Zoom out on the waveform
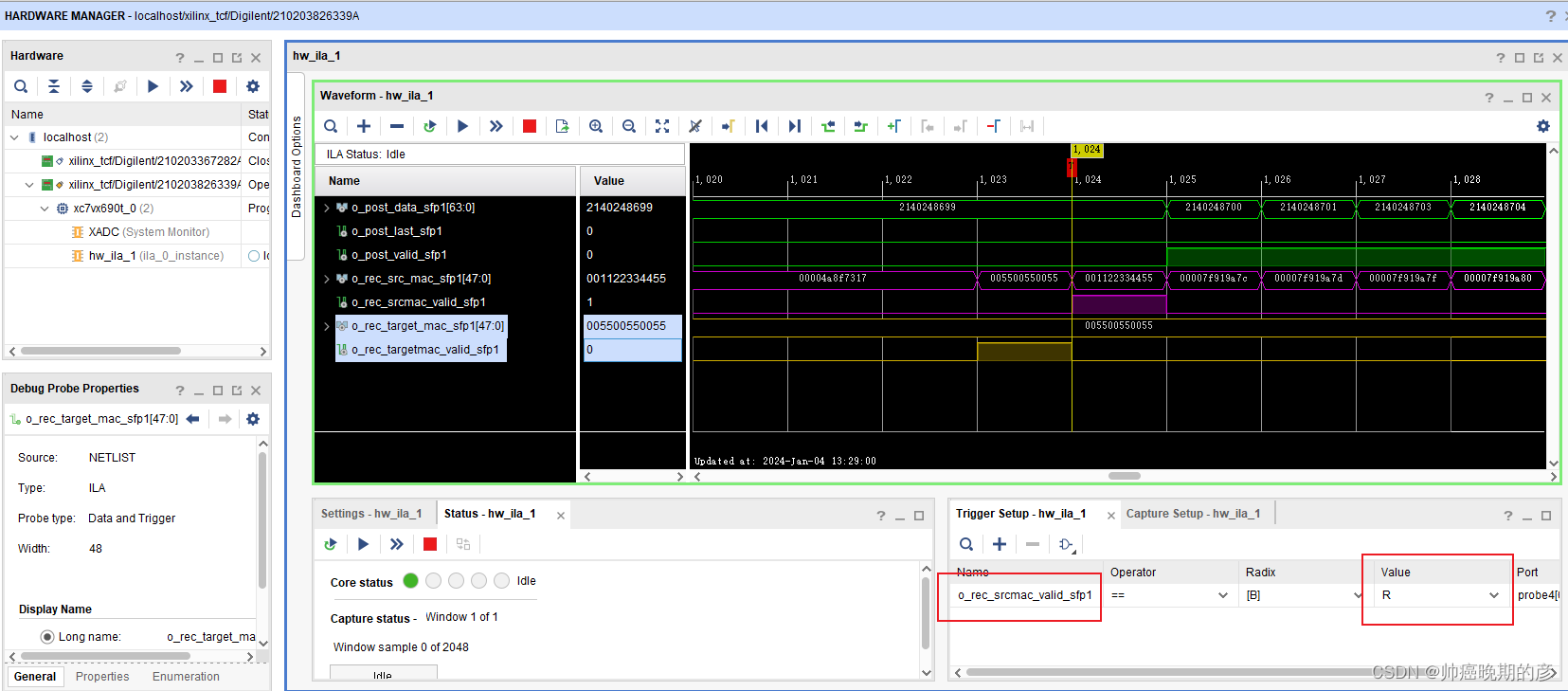The width and height of the screenshot is (1568, 691). click(629, 126)
